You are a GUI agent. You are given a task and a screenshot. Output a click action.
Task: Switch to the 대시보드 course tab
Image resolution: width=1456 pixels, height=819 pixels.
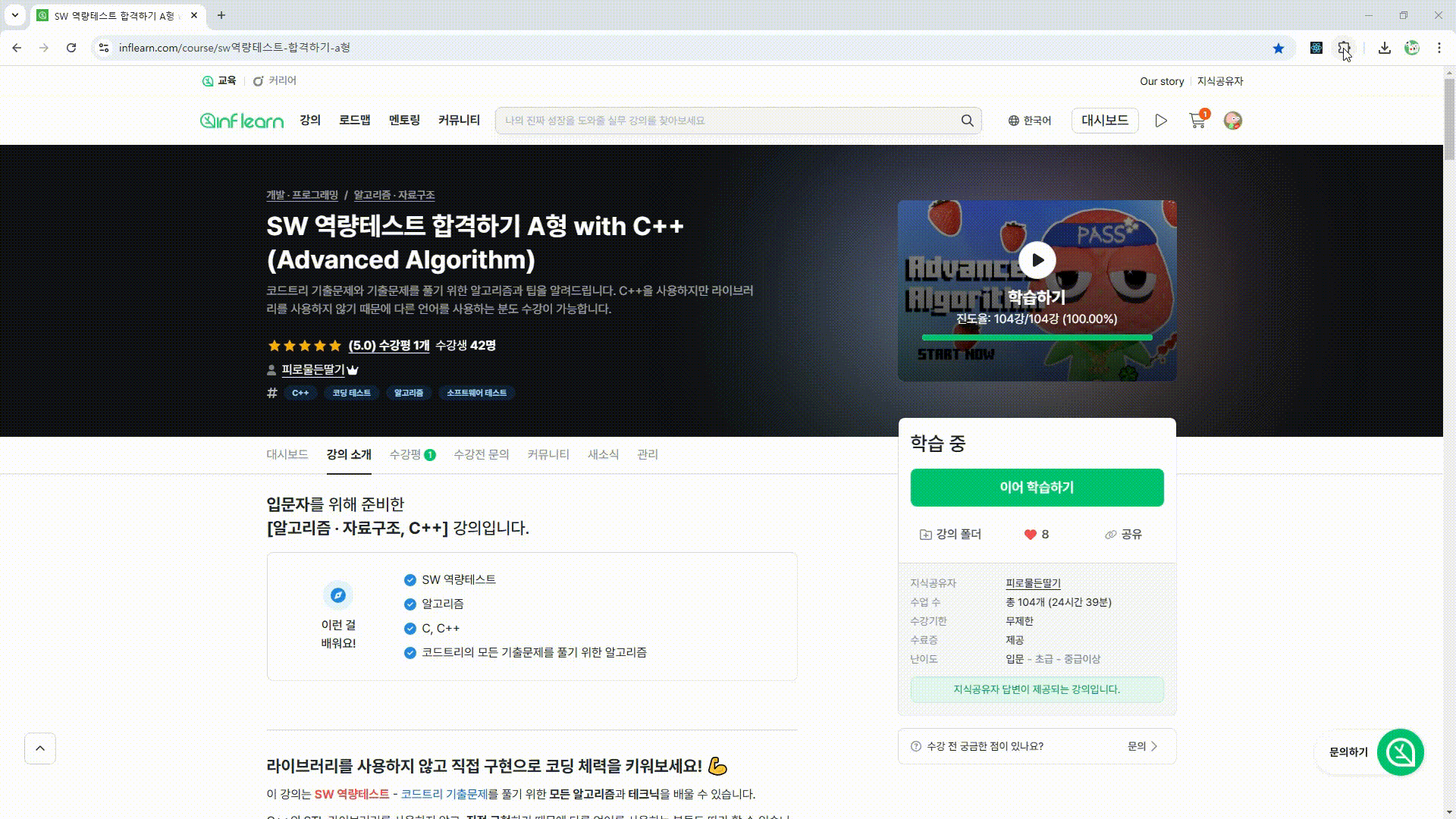[287, 454]
